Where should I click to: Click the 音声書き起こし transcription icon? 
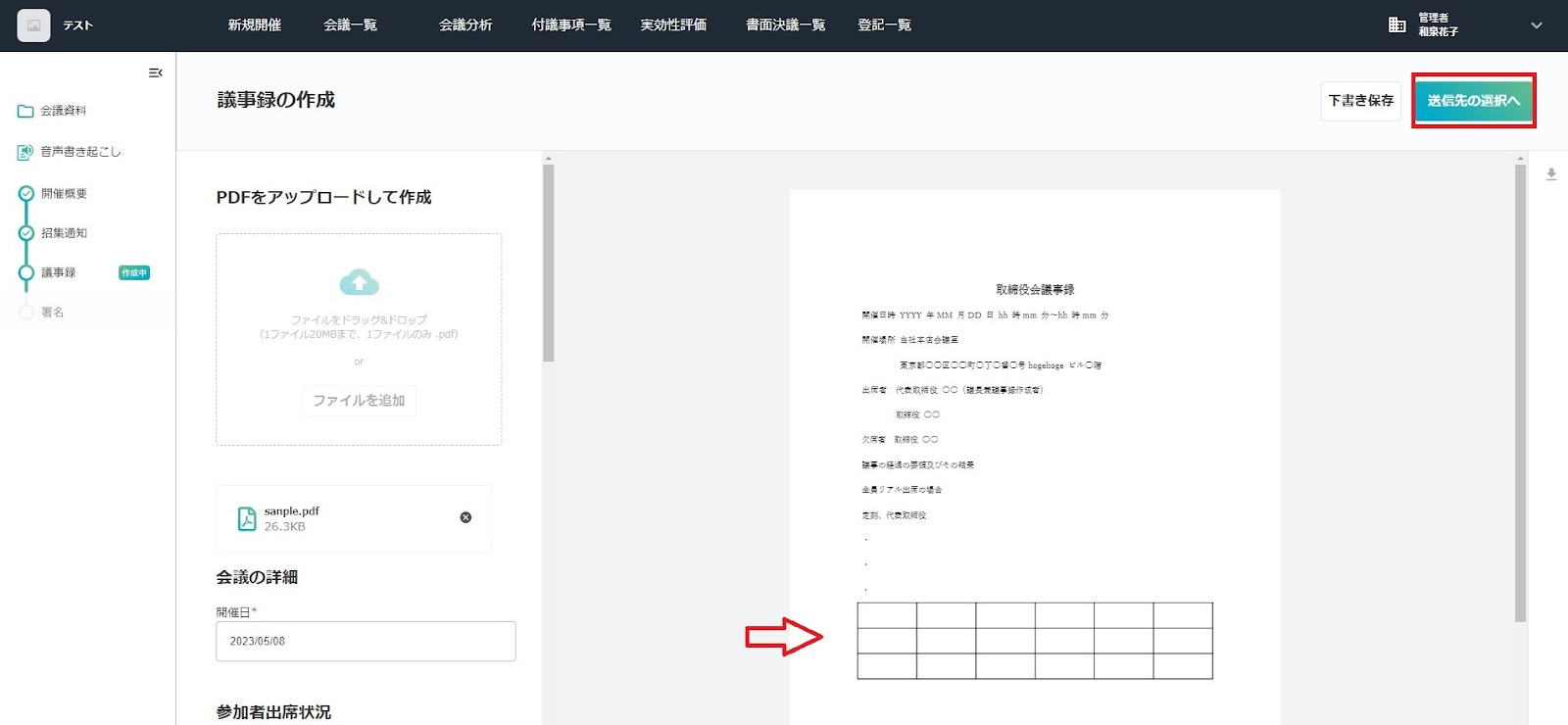click(x=25, y=152)
